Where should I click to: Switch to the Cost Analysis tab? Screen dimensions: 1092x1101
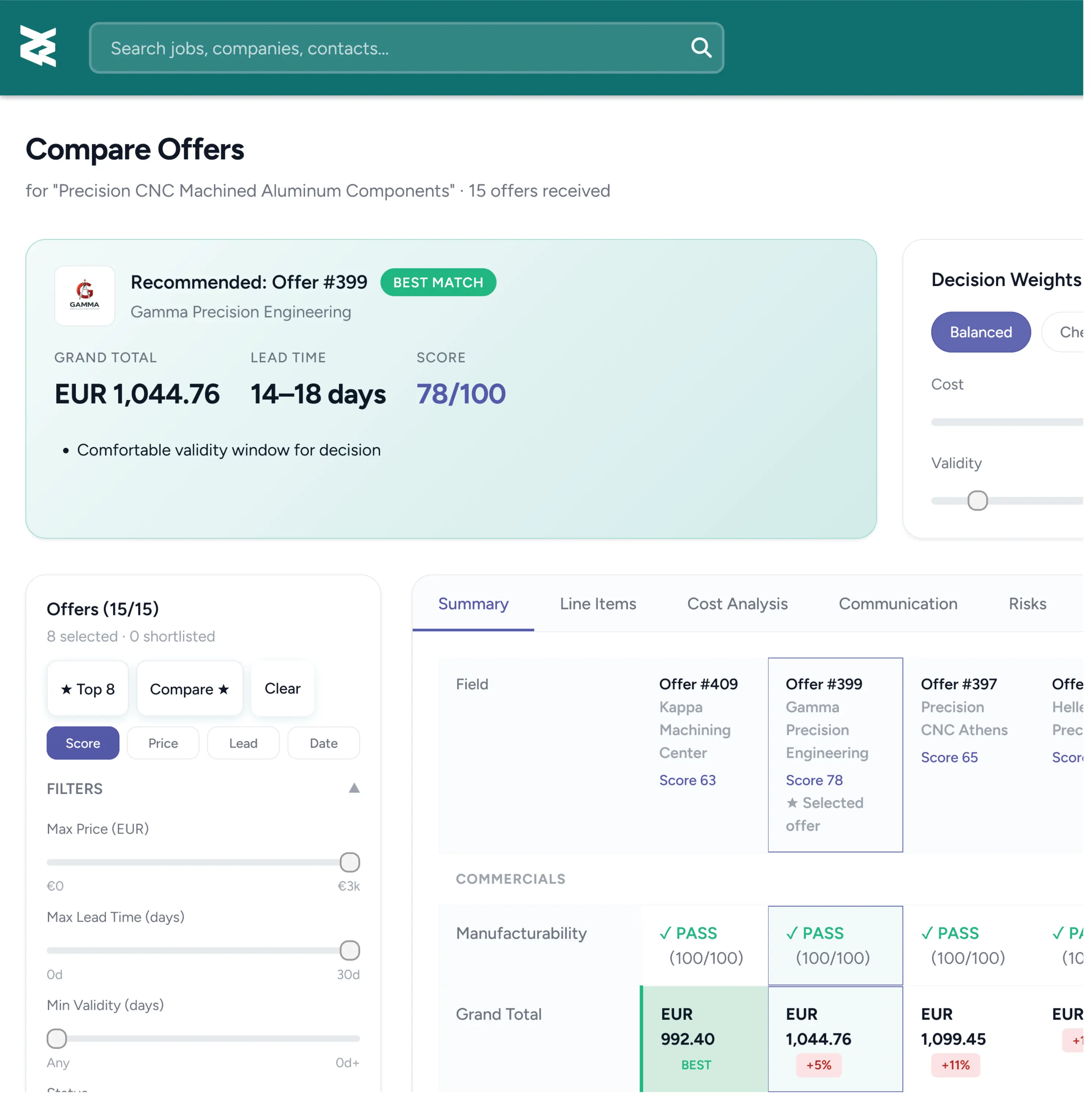[737, 604]
